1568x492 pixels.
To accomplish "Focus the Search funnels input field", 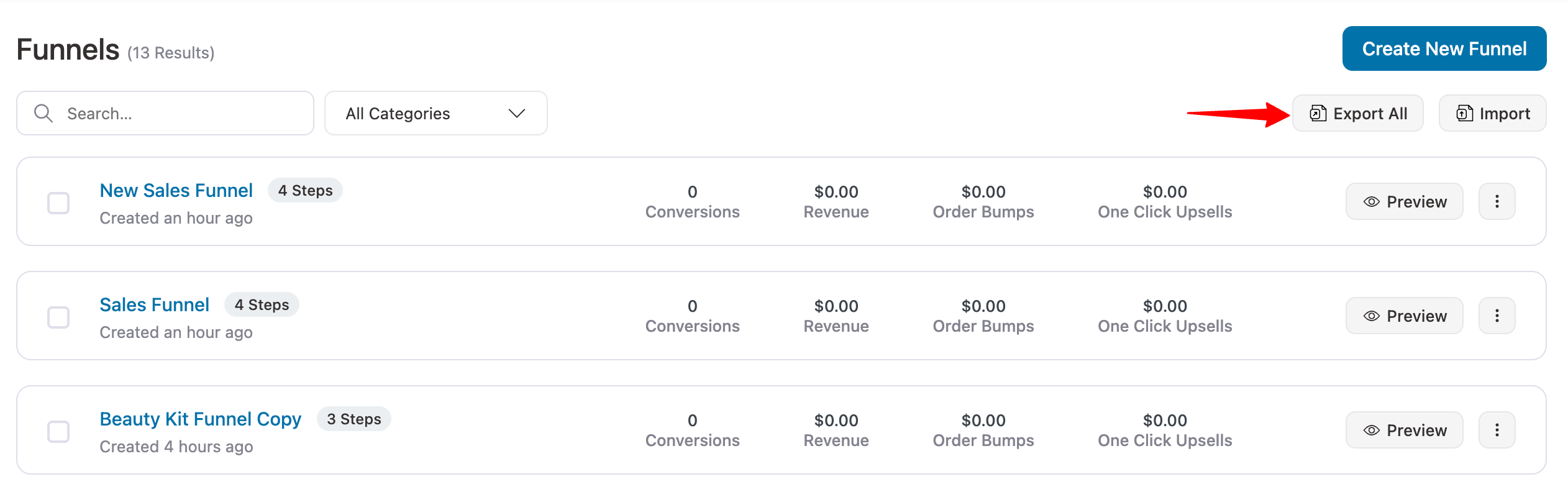I will click(x=165, y=113).
